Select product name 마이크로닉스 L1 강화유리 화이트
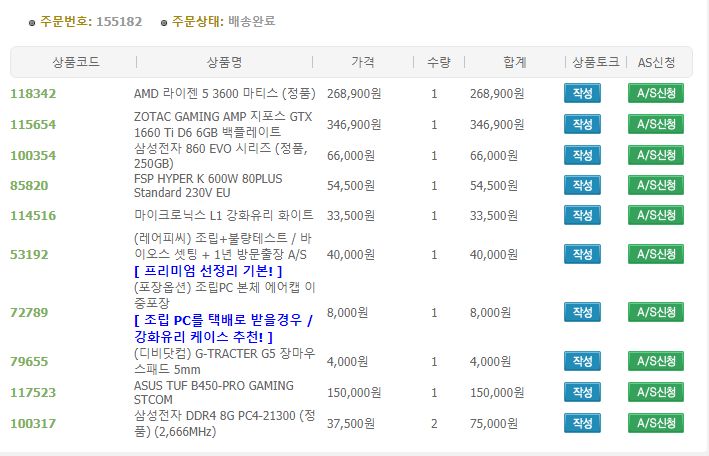709x456 pixels. (223, 215)
